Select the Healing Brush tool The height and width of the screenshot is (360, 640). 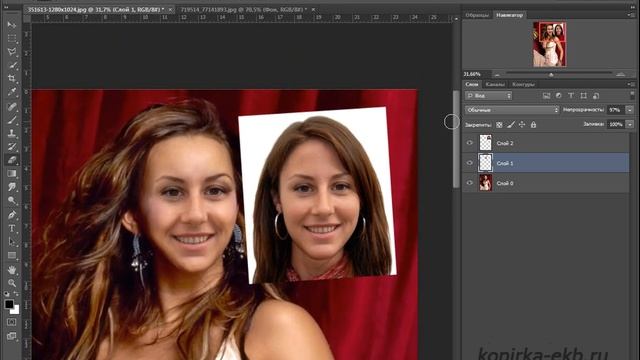12,107
